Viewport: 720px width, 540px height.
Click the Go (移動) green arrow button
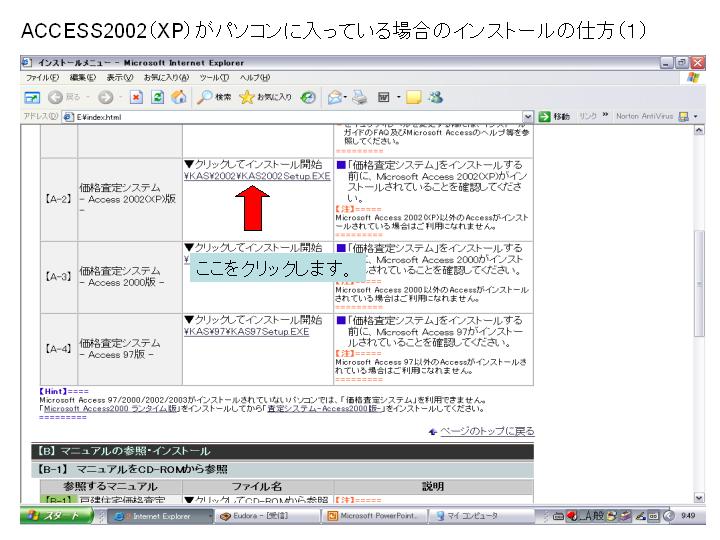554,117
